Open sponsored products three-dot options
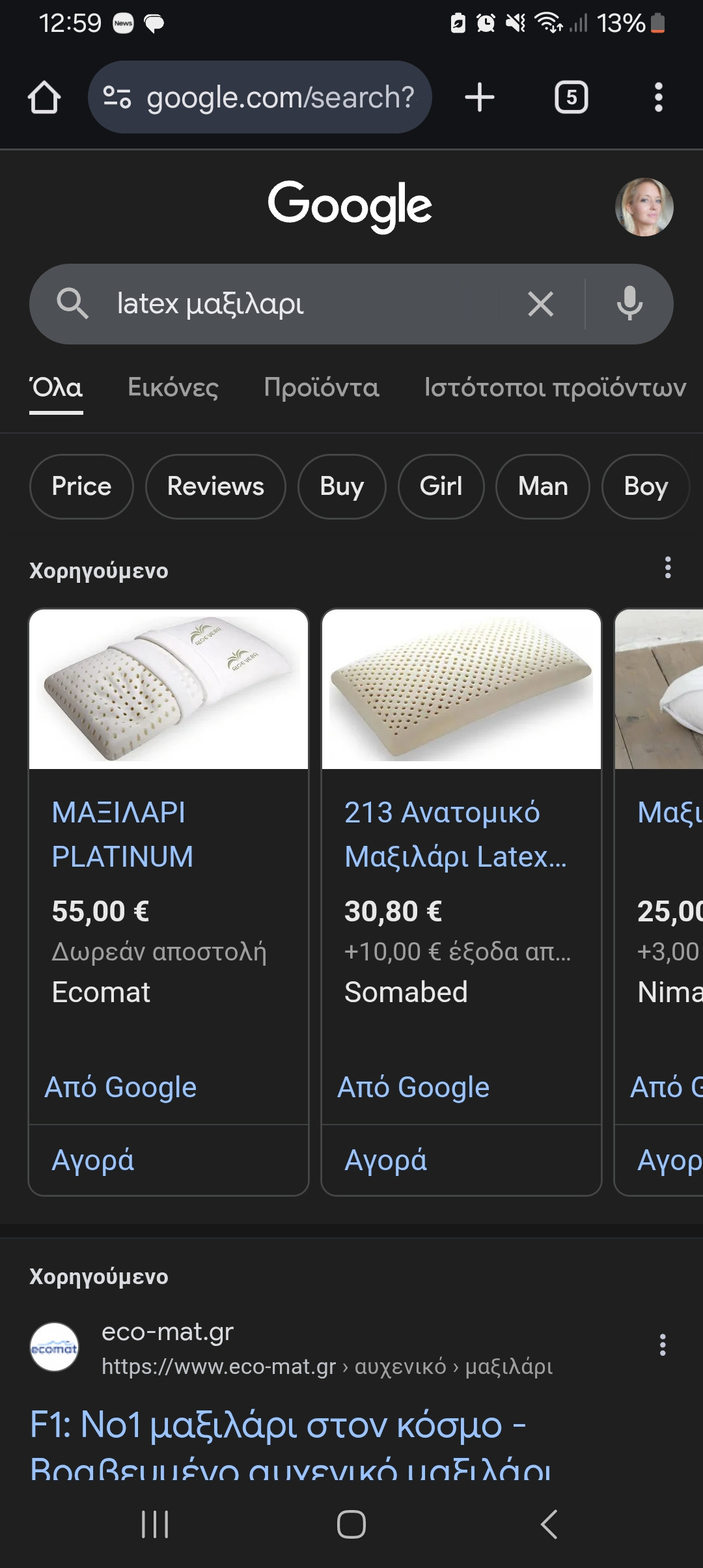 click(667, 568)
